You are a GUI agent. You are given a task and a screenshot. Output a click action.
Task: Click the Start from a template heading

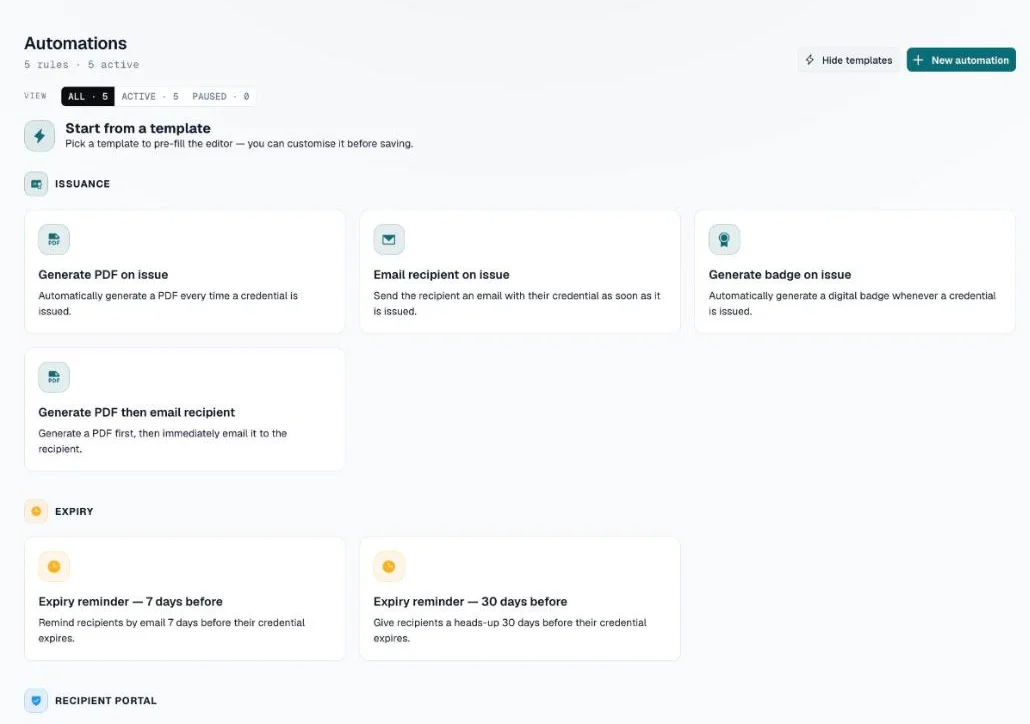tap(138, 128)
